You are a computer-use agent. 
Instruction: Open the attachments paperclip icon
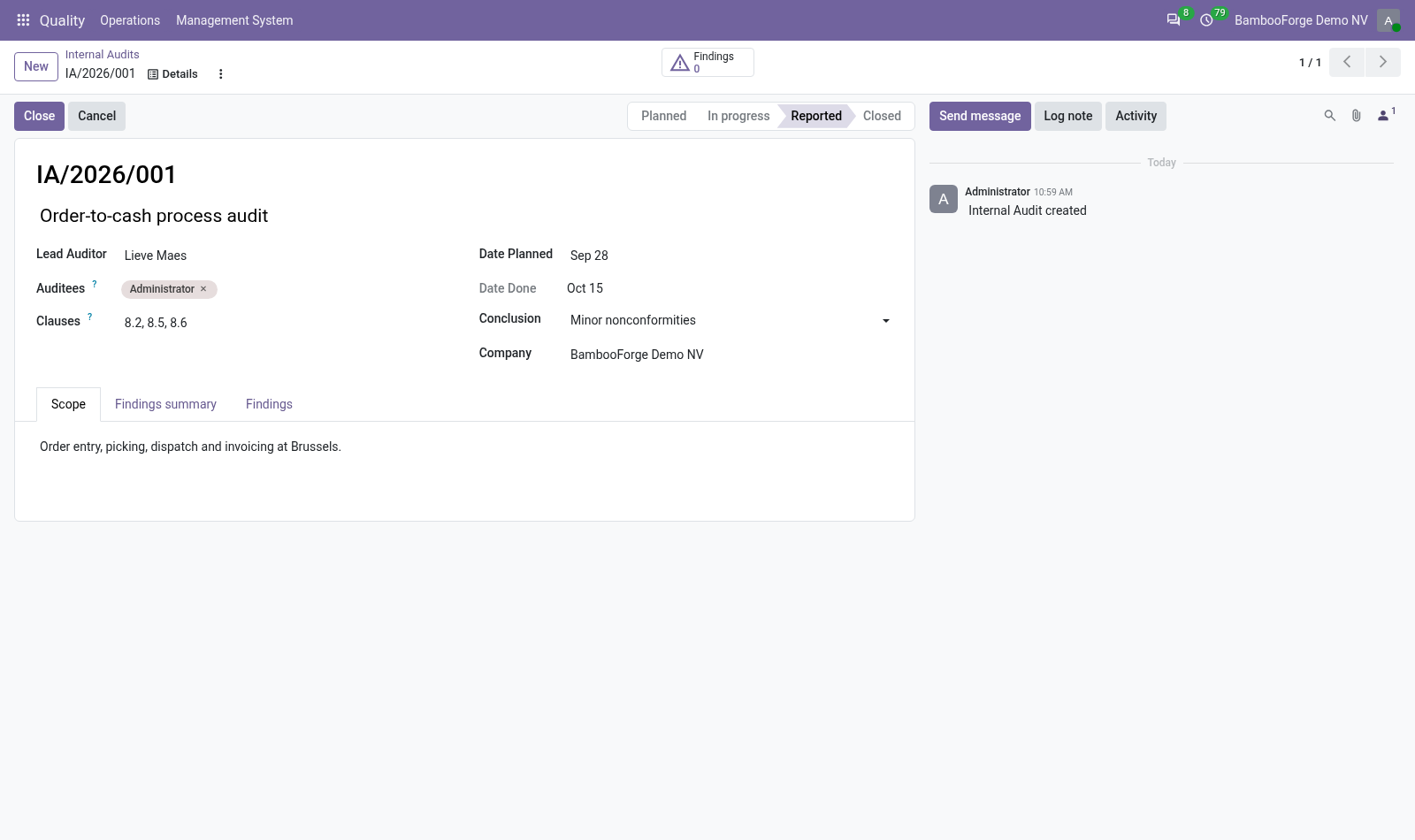(x=1356, y=116)
